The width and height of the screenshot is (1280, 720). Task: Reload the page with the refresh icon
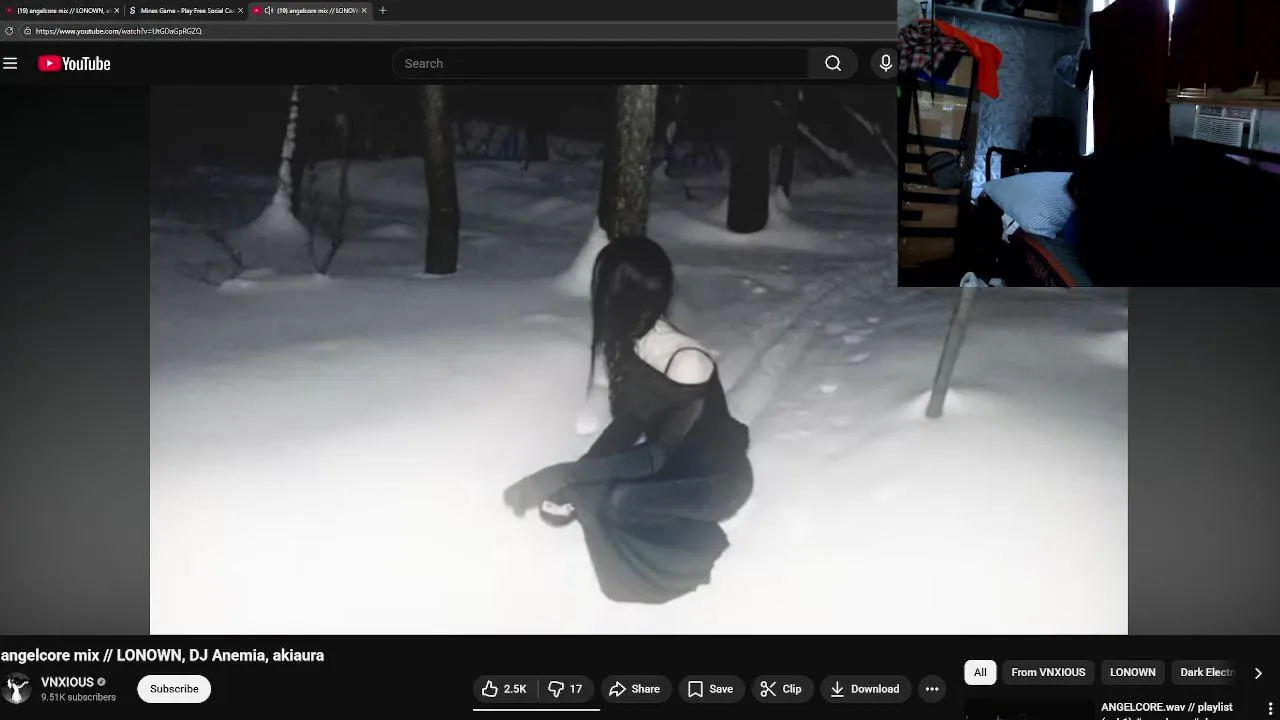click(x=9, y=31)
